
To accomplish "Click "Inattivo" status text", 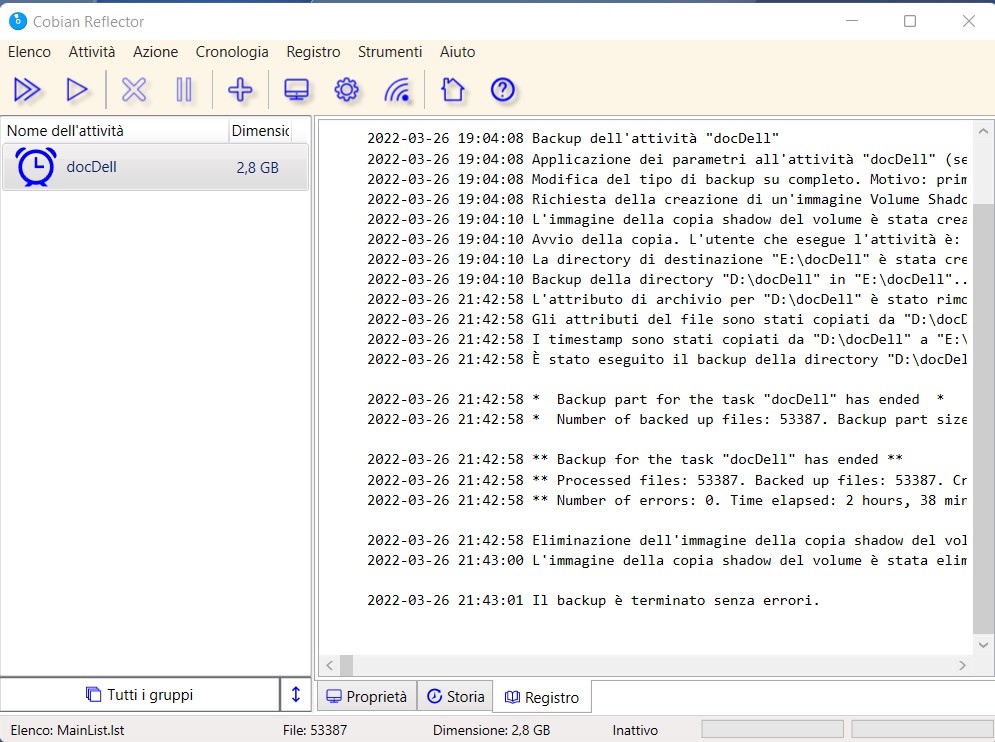I will coord(635,730).
